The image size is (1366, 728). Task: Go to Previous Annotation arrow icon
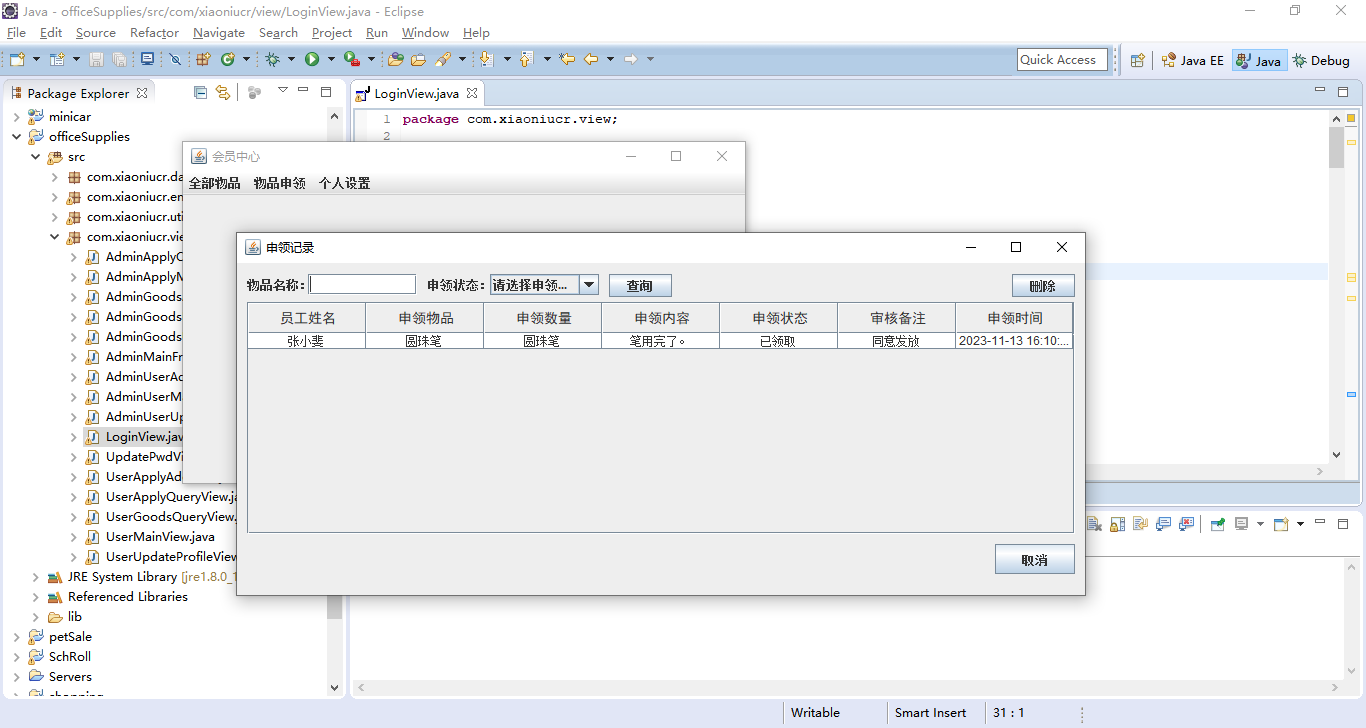point(527,60)
